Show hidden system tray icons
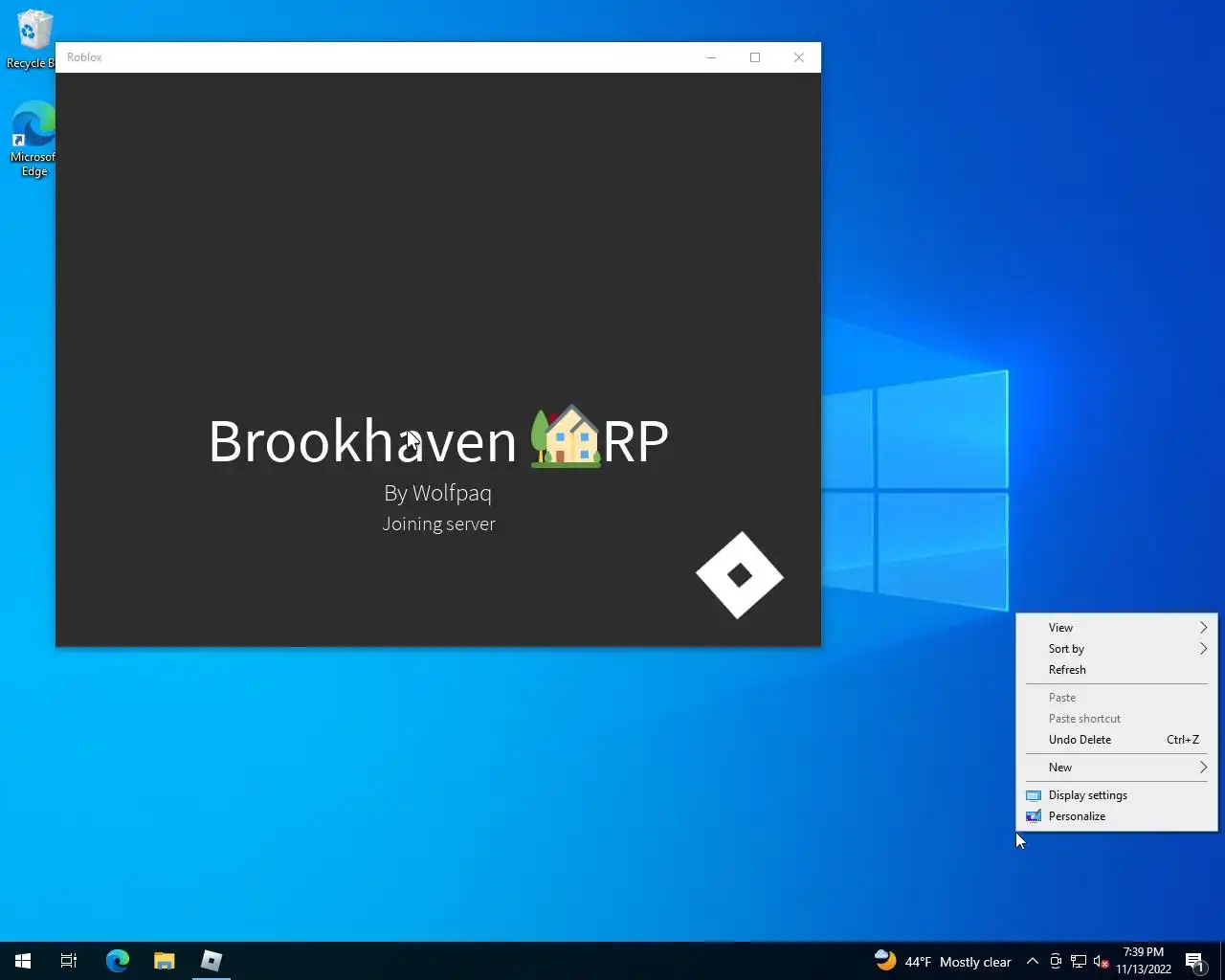 1033,961
